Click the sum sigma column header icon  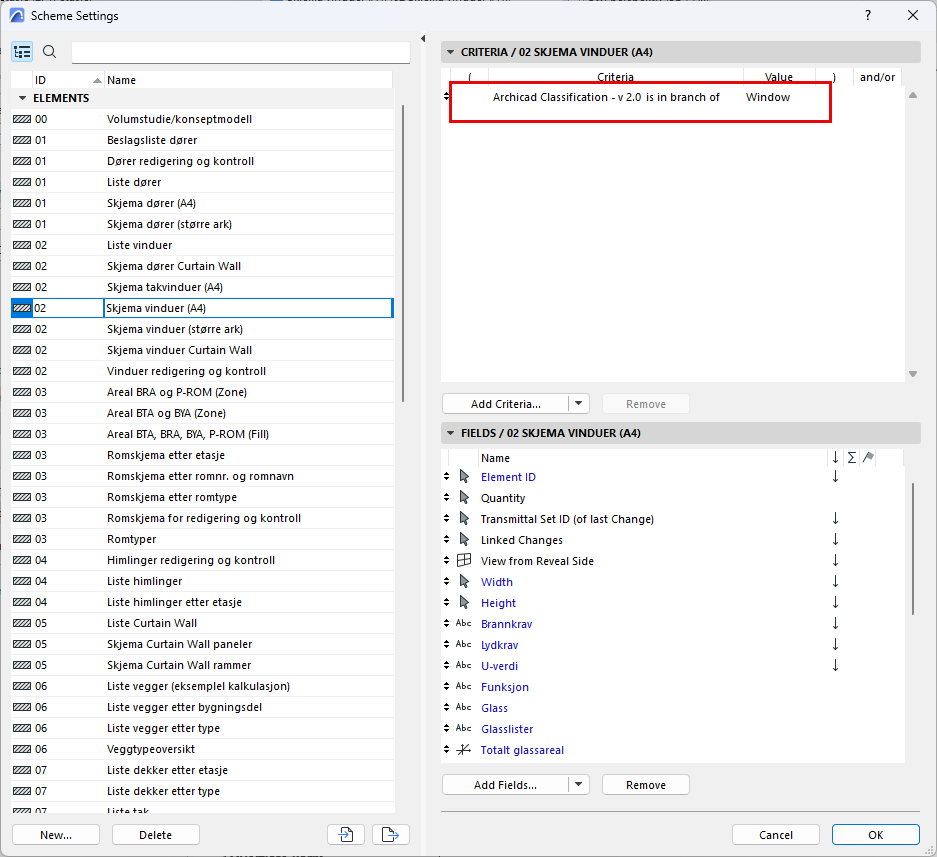[851, 457]
